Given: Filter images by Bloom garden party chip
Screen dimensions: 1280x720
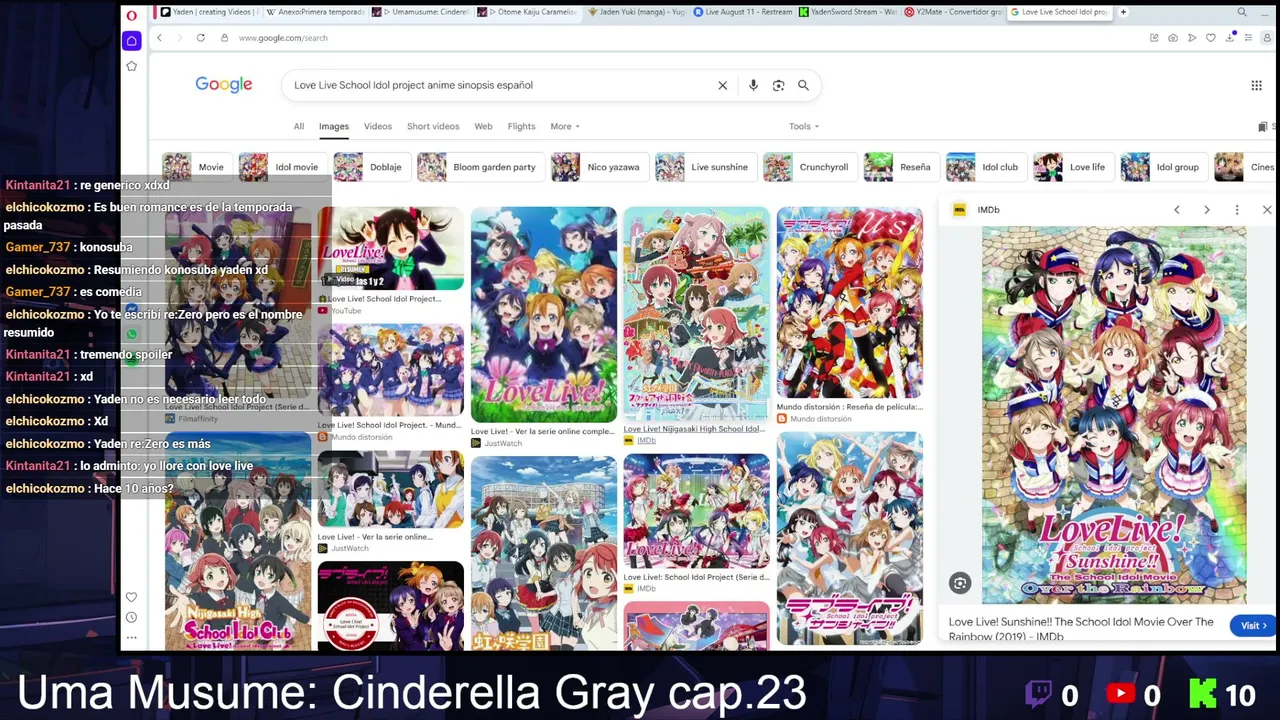Looking at the screenshot, I should click(x=480, y=167).
